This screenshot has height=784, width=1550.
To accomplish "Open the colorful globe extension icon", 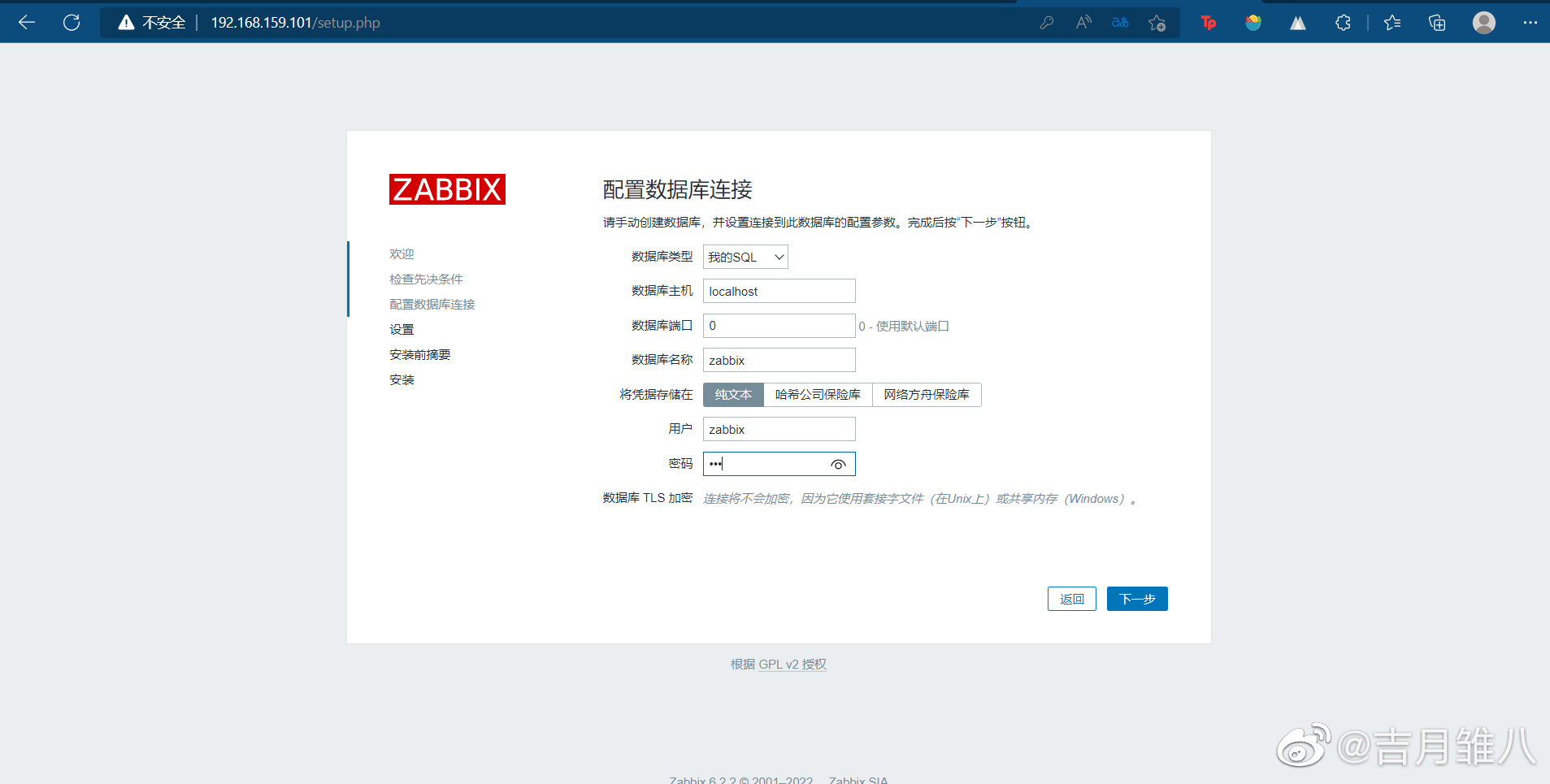I will [1253, 23].
